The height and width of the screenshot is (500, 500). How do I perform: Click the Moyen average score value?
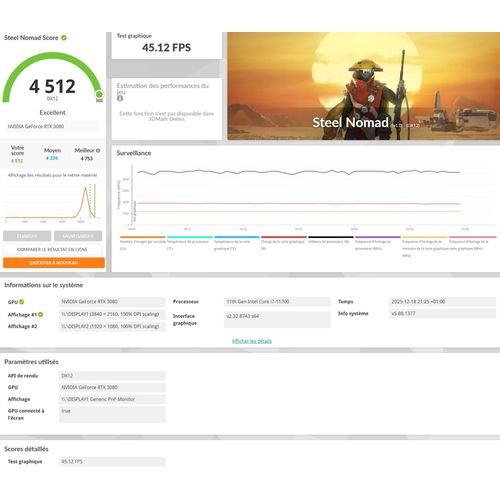[52, 158]
